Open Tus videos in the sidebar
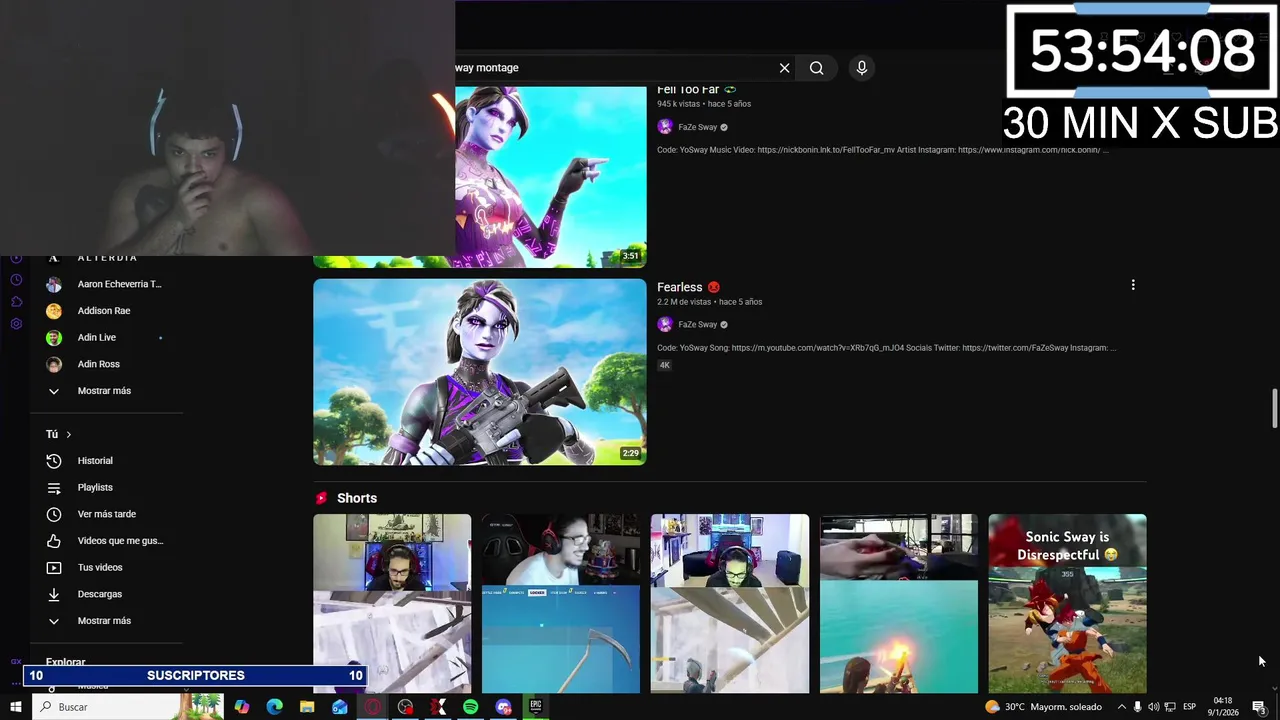The width and height of the screenshot is (1280, 720). [x=106, y=567]
